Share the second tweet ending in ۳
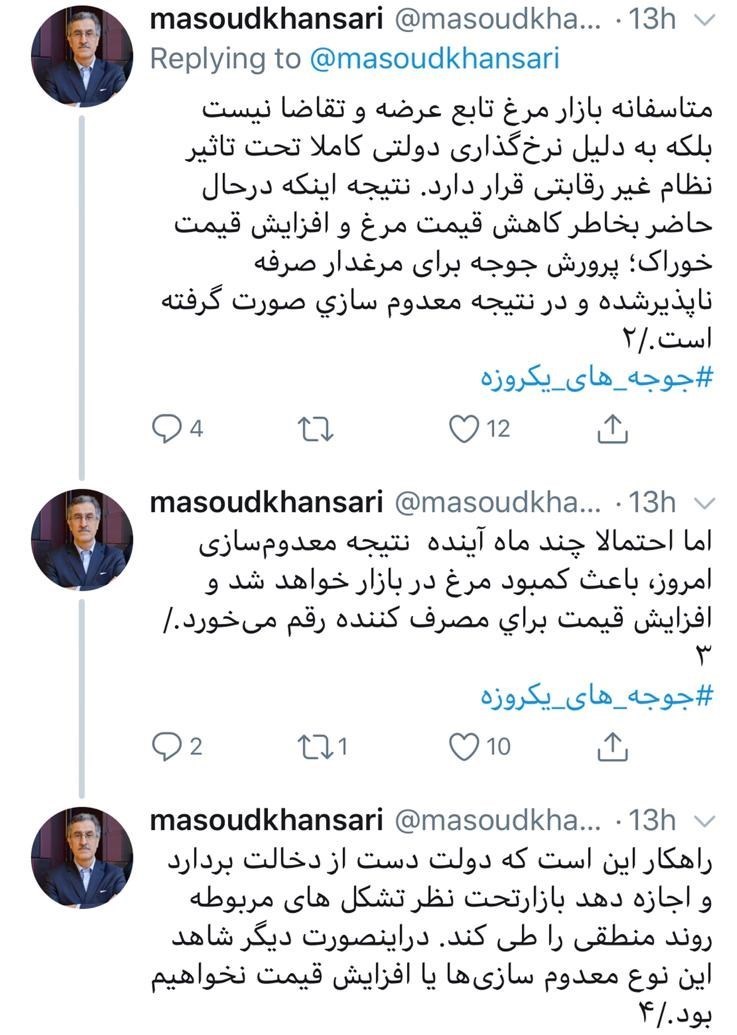 pos(611,746)
